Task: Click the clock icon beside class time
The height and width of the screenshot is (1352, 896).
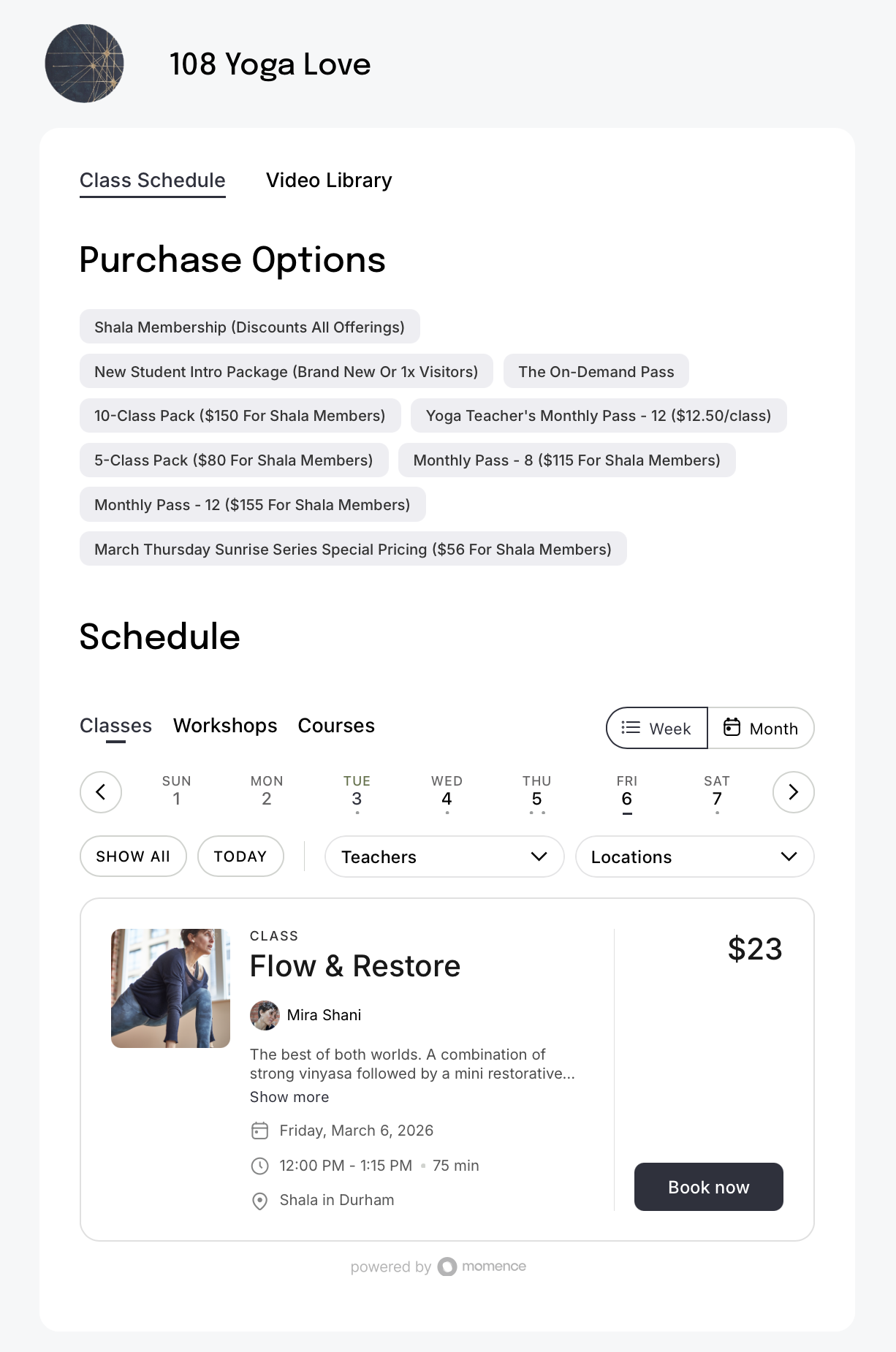Action: click(259, 1166)
